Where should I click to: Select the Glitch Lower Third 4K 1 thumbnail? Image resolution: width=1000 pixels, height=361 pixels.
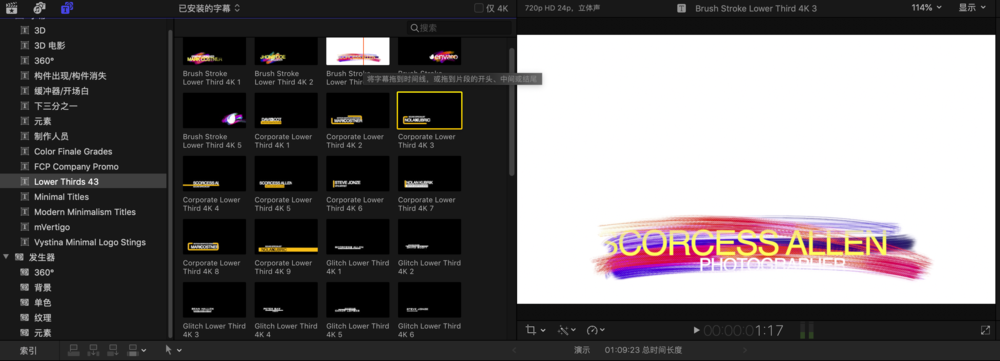pyautogui.click(x=358, y=237)
